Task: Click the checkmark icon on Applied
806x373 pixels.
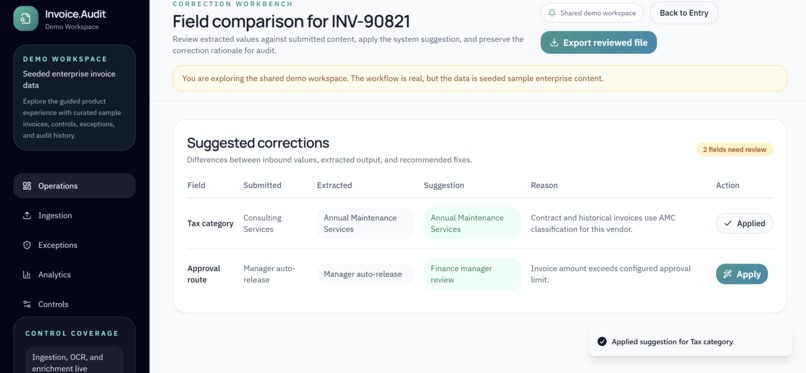Action: (728, 223)
